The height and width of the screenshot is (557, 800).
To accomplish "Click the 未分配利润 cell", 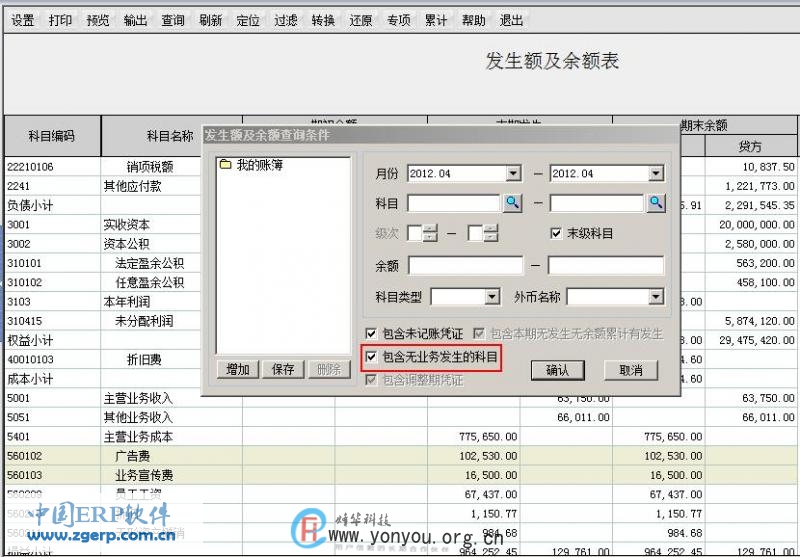I will (144, 321).
